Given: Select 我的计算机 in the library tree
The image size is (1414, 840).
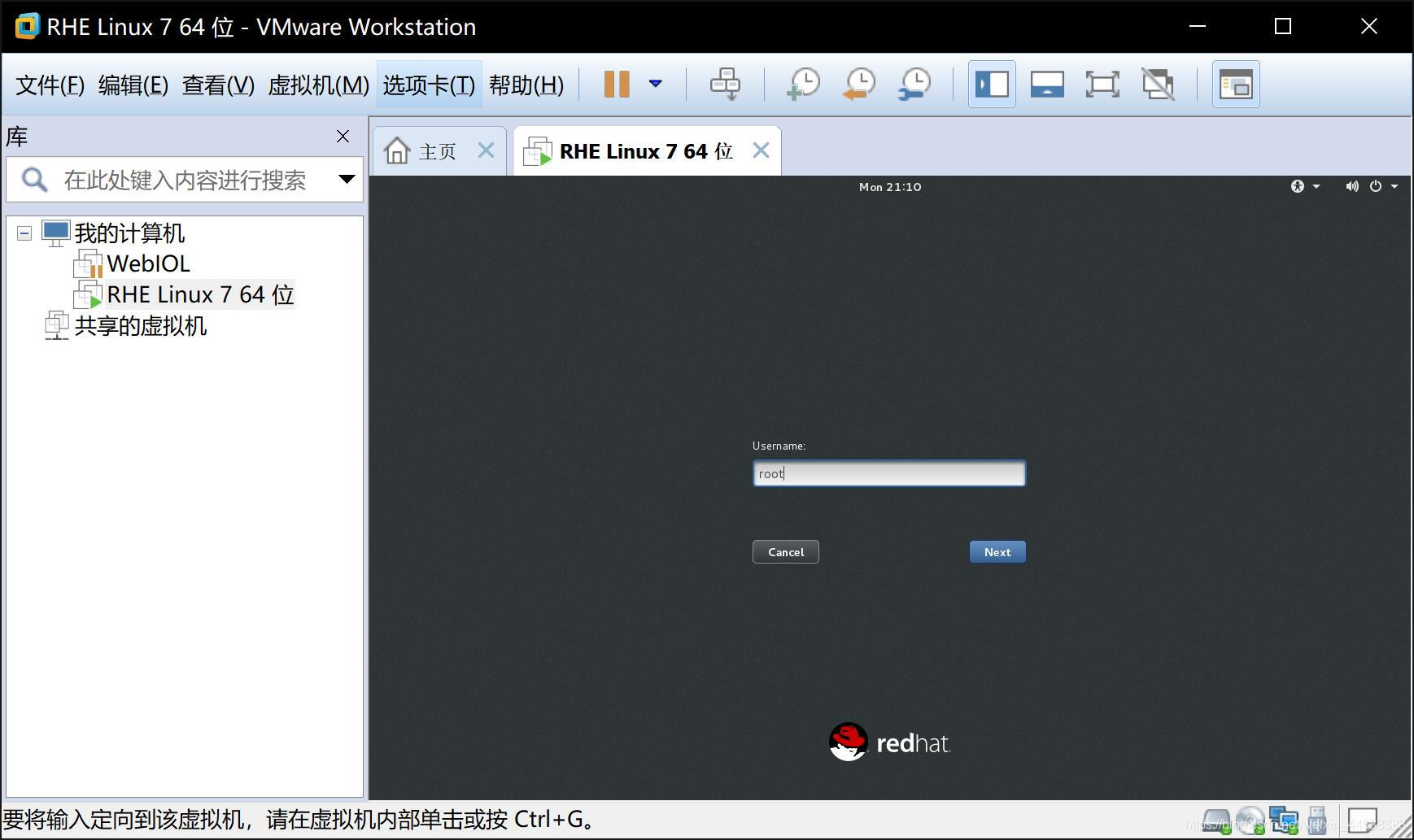Looking at the screenshot, I should tap(129, 233).
